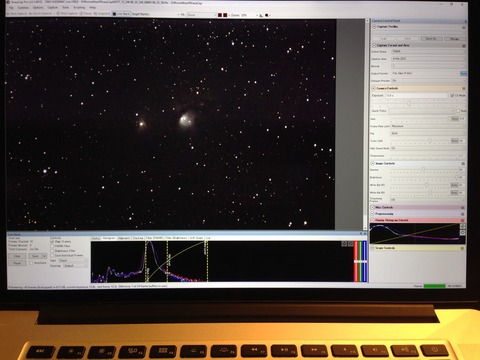Screen dimensions: 480x360
Task: Open the Debayer Preview dropdown
Action: pos(429,81)
